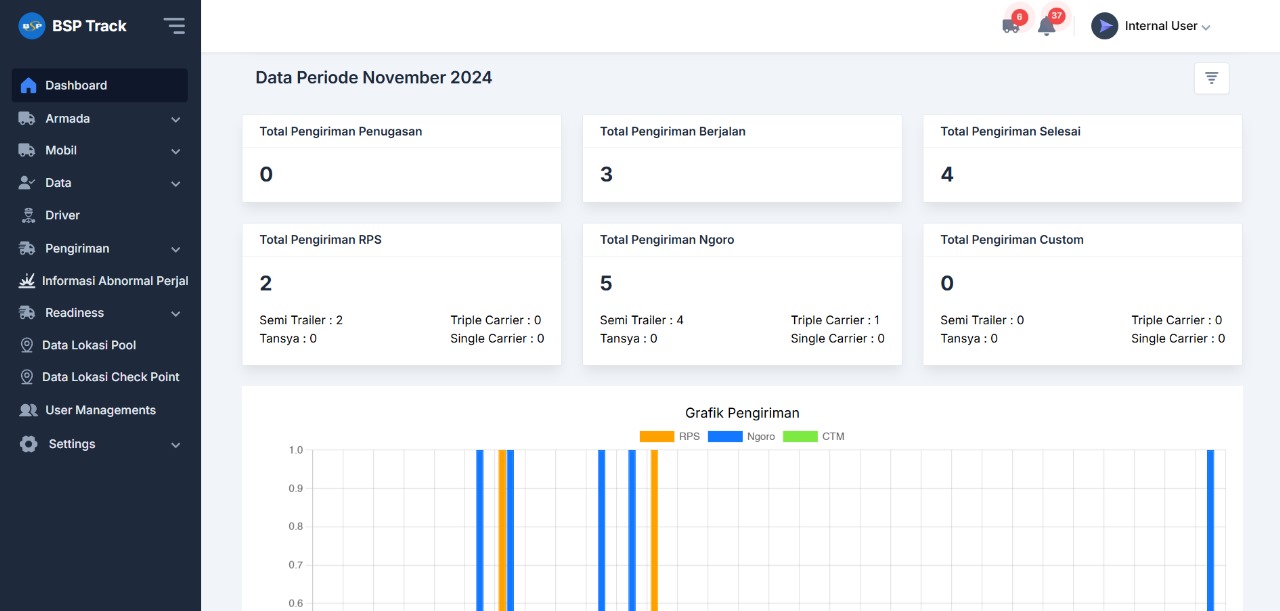This screenshot has height=611, width=1280.
Task: Click the Informasi Abnormal chart icon
Action: pyautogui.click(x=27, y=281)
